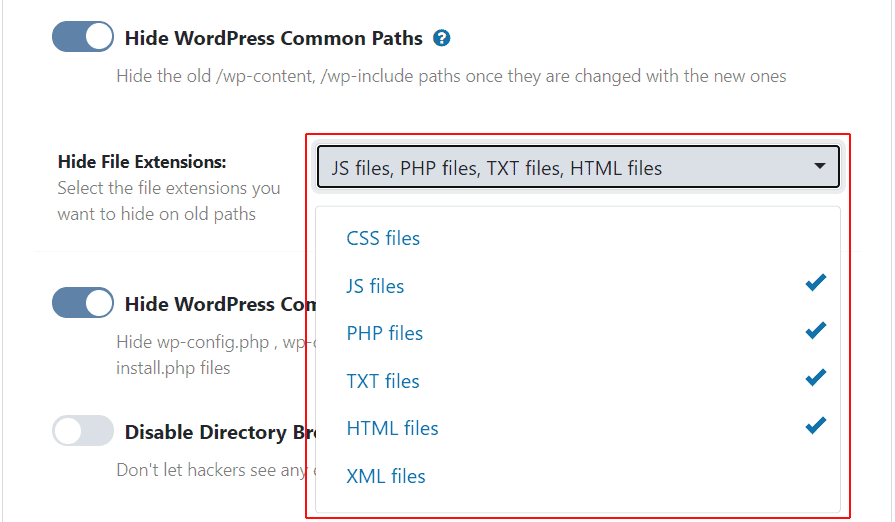The image size is (895, 522).
Task: Click the checkmark beside HTML files
Action: click(816, 426)
